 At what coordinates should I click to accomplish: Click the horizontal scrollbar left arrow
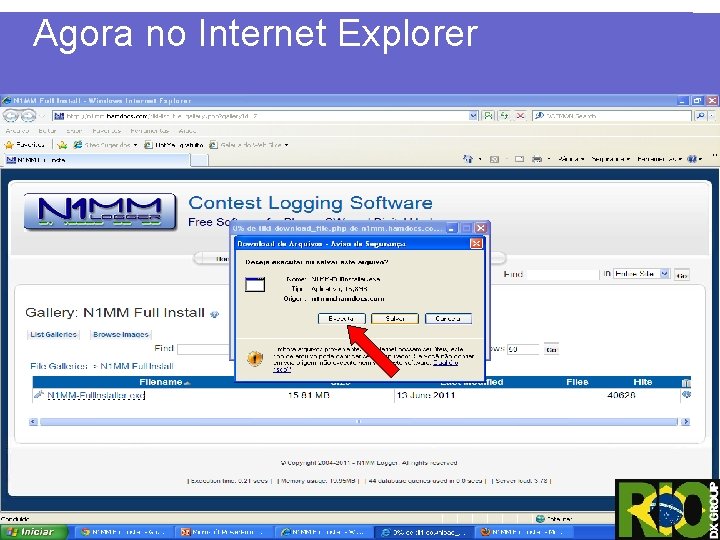coord(33,422)
